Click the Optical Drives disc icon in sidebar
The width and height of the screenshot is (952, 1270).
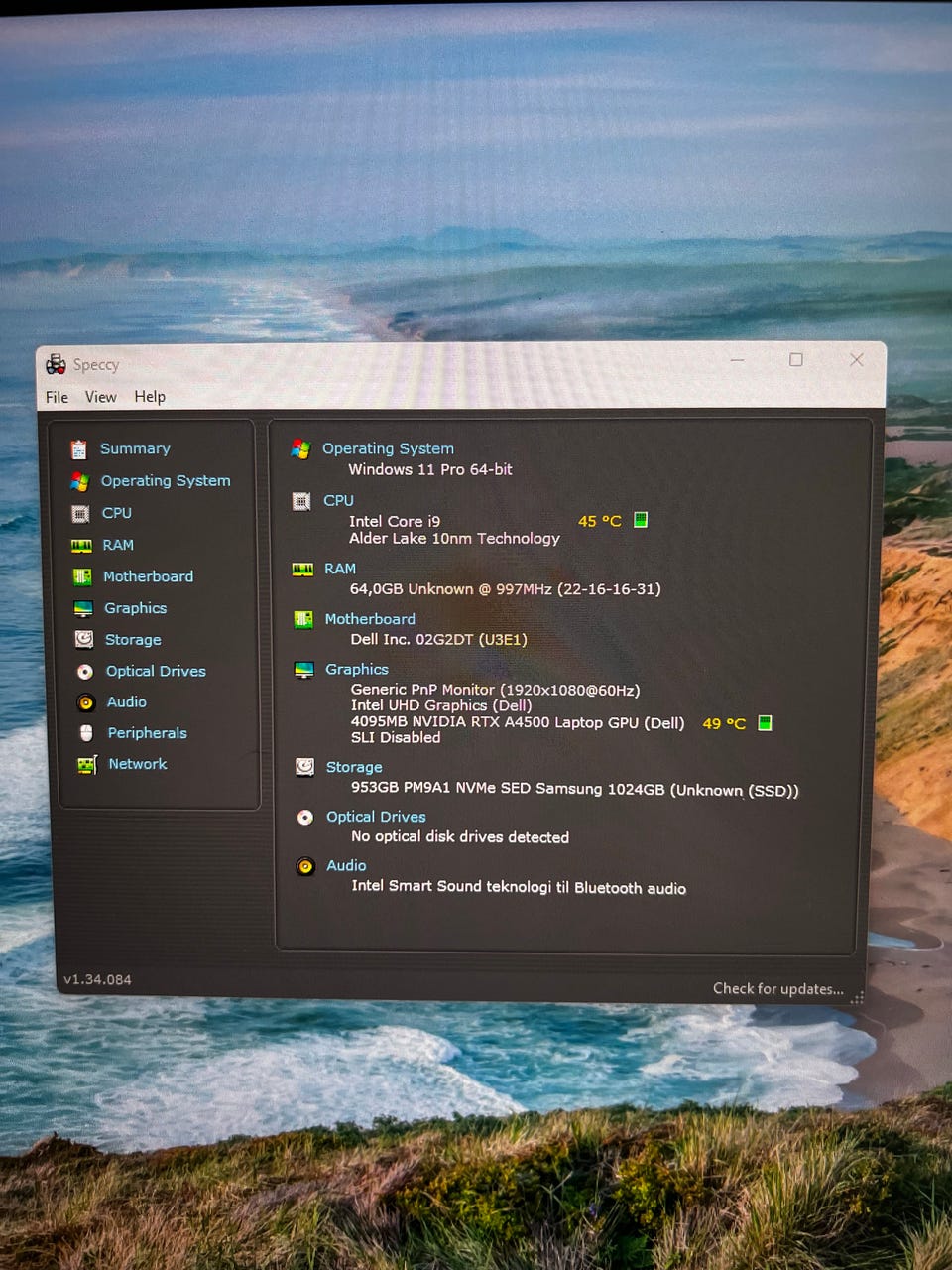click(85, 672)
